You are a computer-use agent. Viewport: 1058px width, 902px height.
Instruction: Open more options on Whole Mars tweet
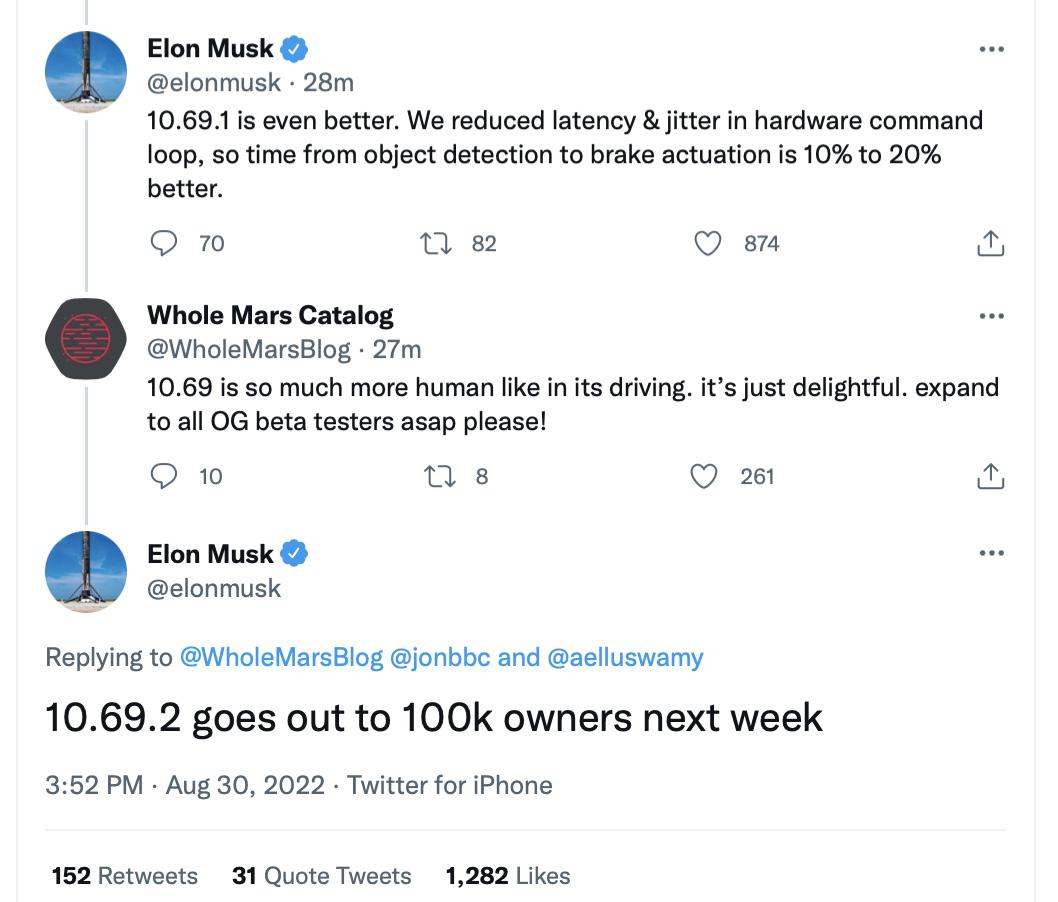pyautogui.click(x=990, y=316)
